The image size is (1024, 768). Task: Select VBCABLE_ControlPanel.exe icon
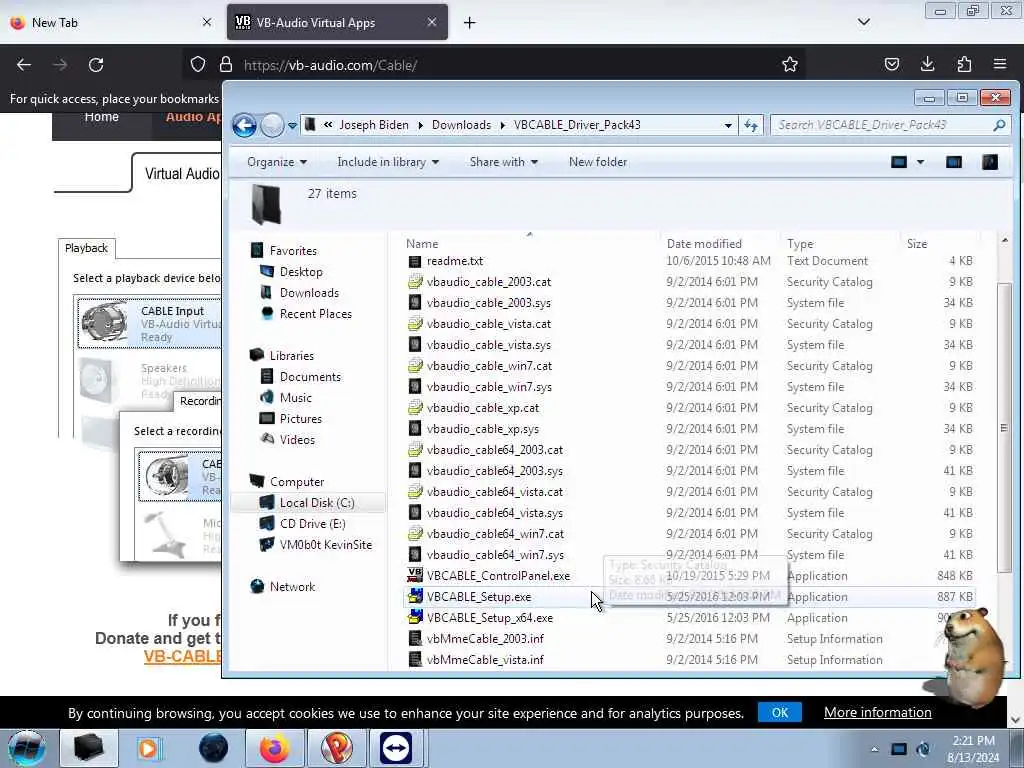pyautogui.click(x=415, y=575)
